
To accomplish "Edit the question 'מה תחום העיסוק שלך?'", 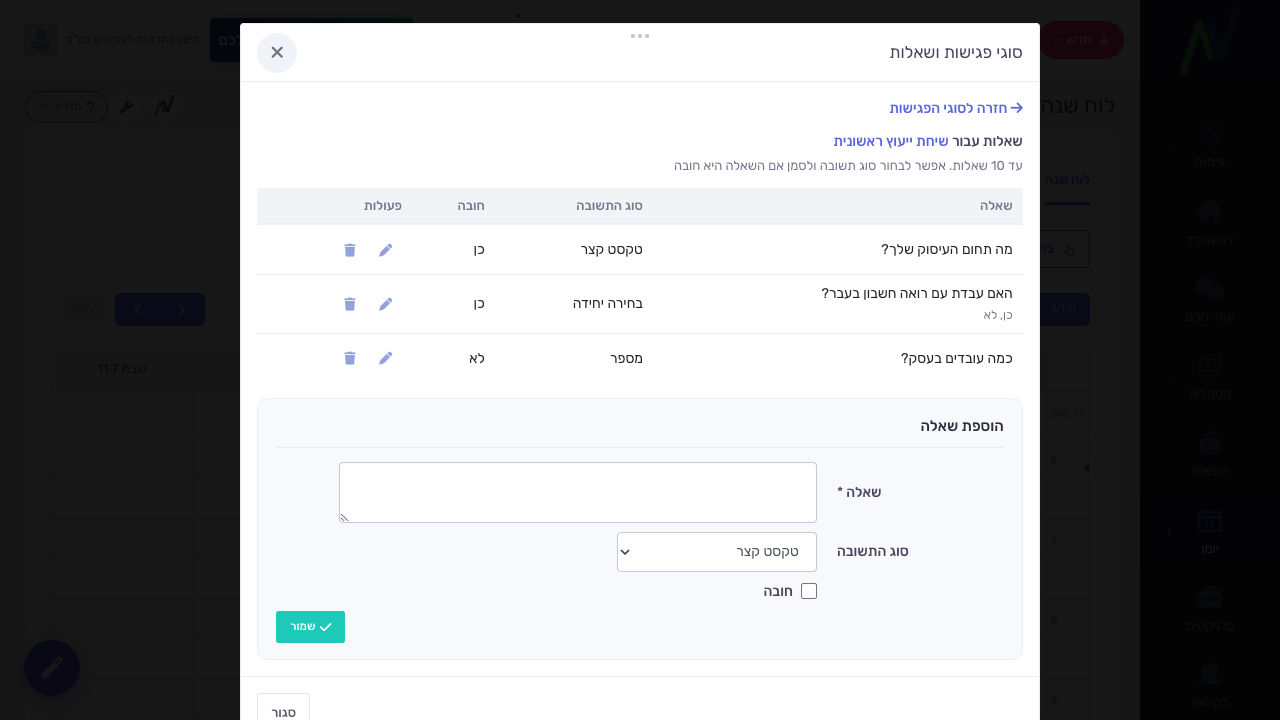I will tap(386, 250).
